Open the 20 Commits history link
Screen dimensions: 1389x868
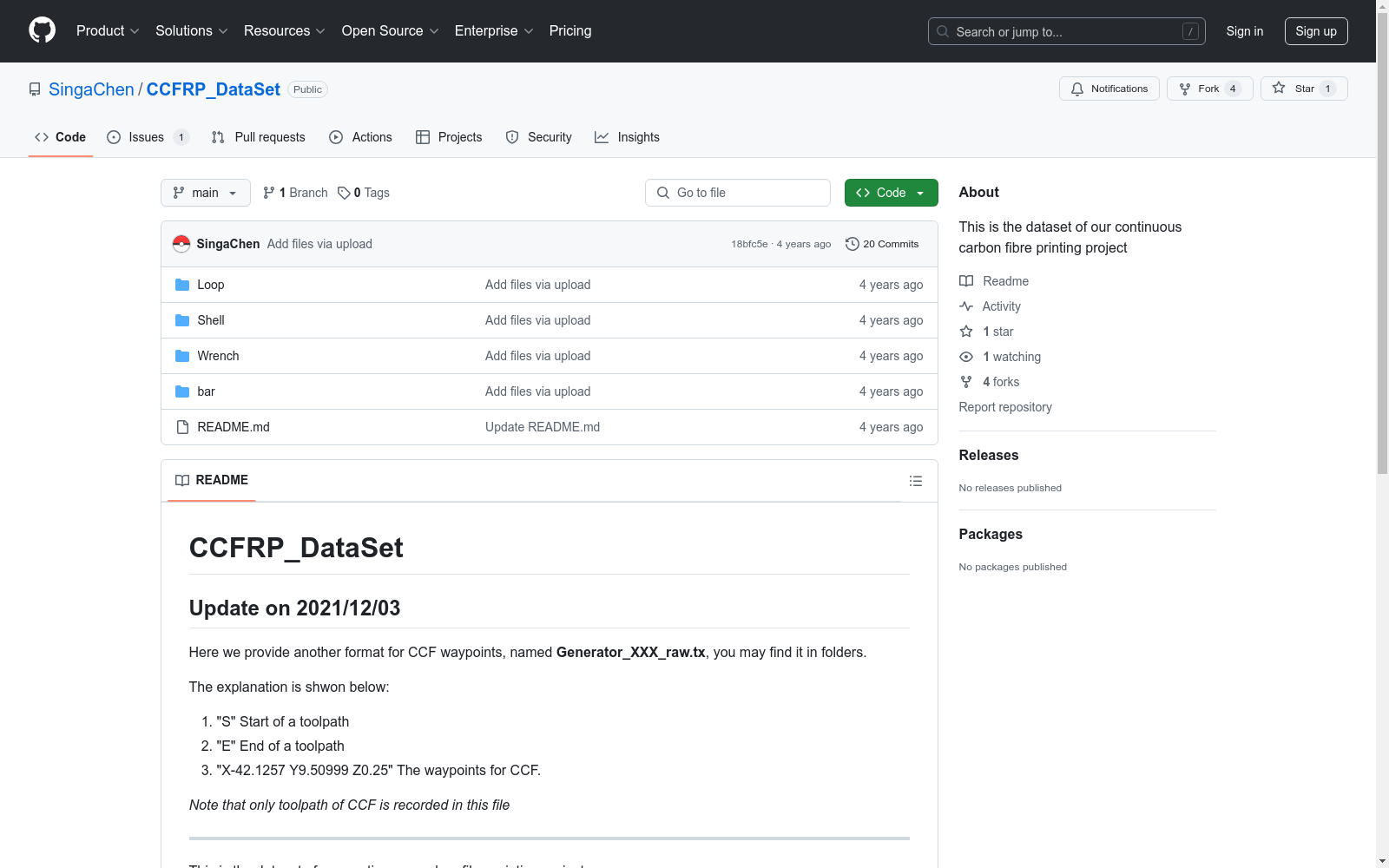pyautogui.click(x=882, y=244)
